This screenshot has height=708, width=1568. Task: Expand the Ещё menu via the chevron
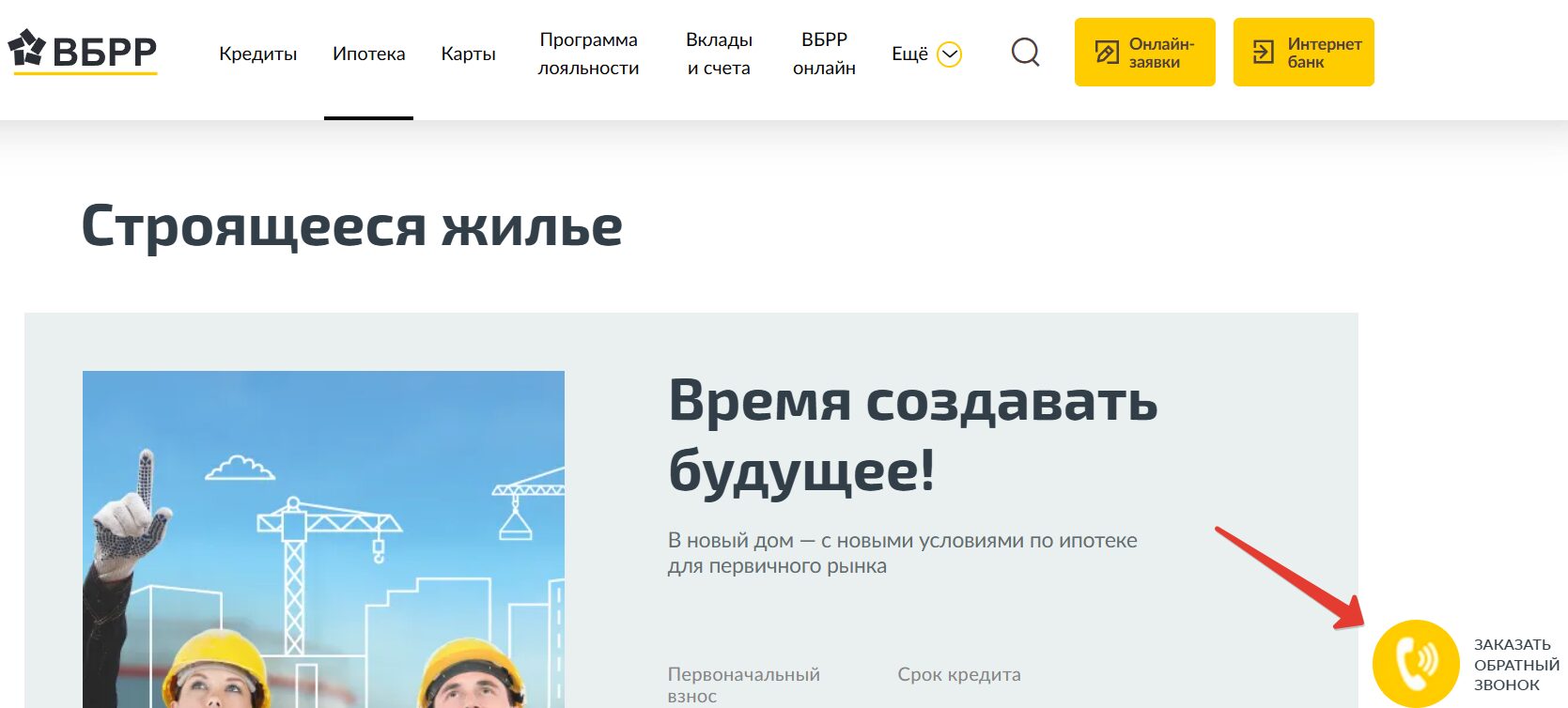(x=950, y=54)
